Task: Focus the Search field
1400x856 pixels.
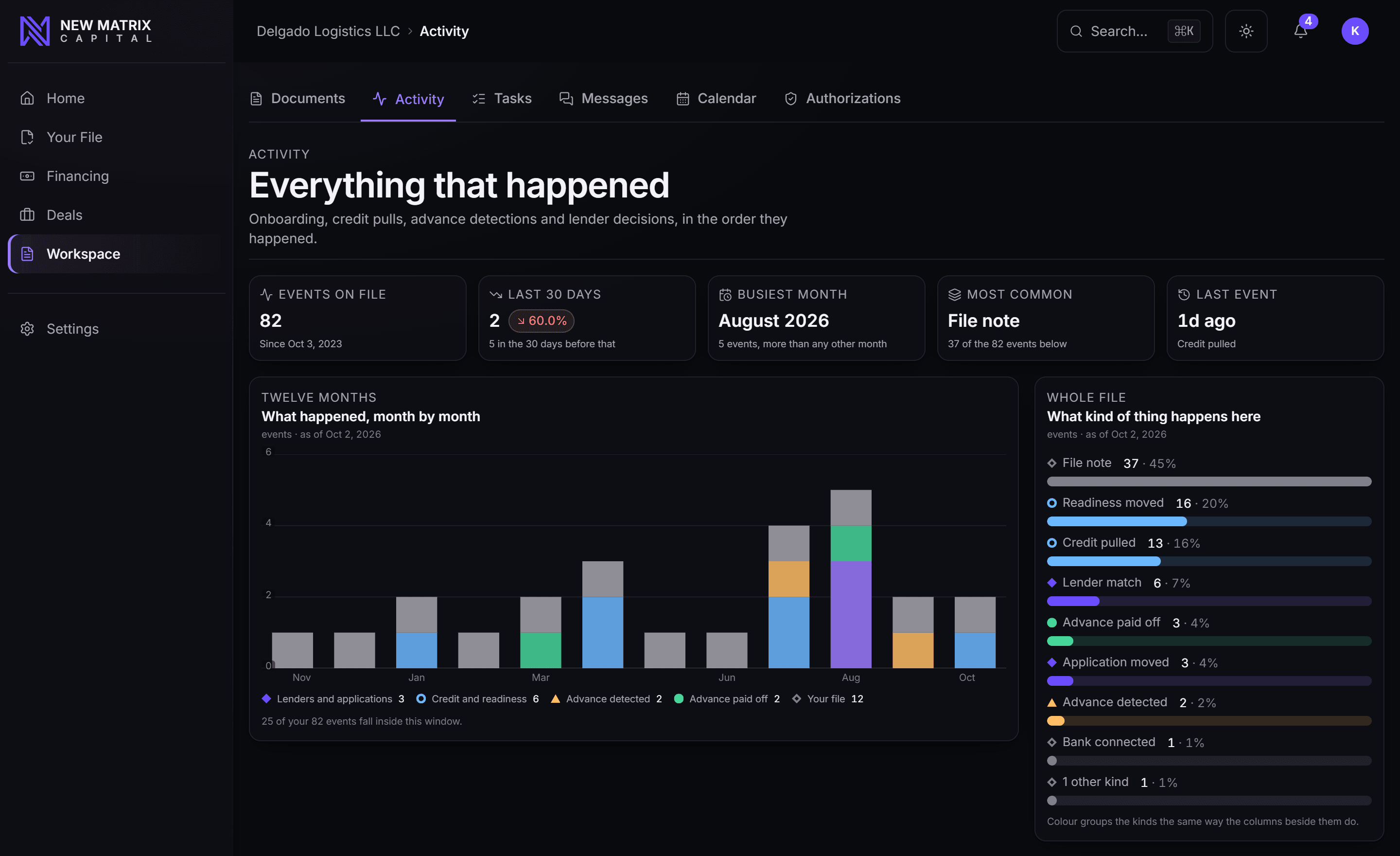Action: point(1134,31)
